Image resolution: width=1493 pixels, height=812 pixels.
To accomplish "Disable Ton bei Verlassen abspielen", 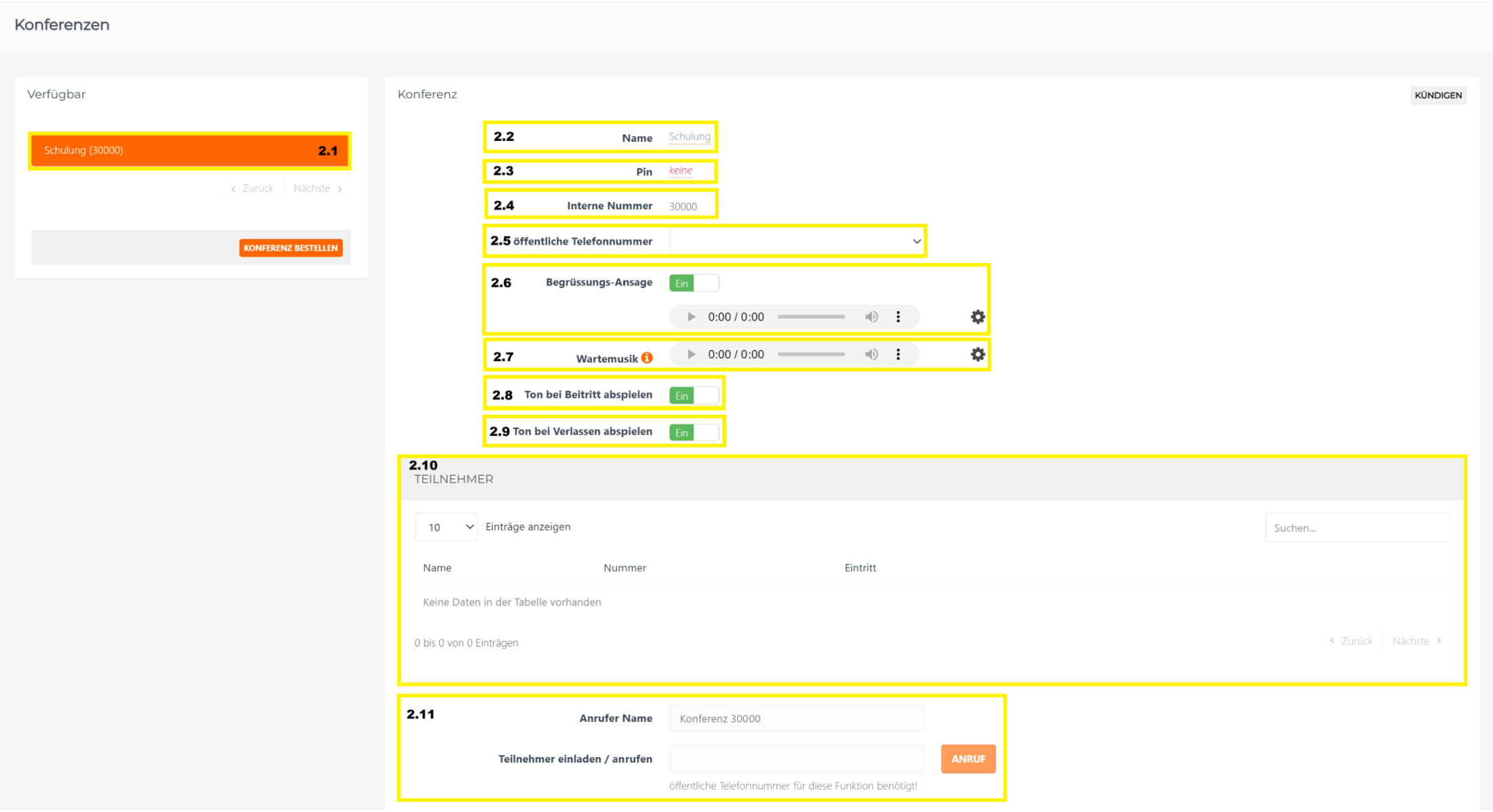I will point(694,432).
